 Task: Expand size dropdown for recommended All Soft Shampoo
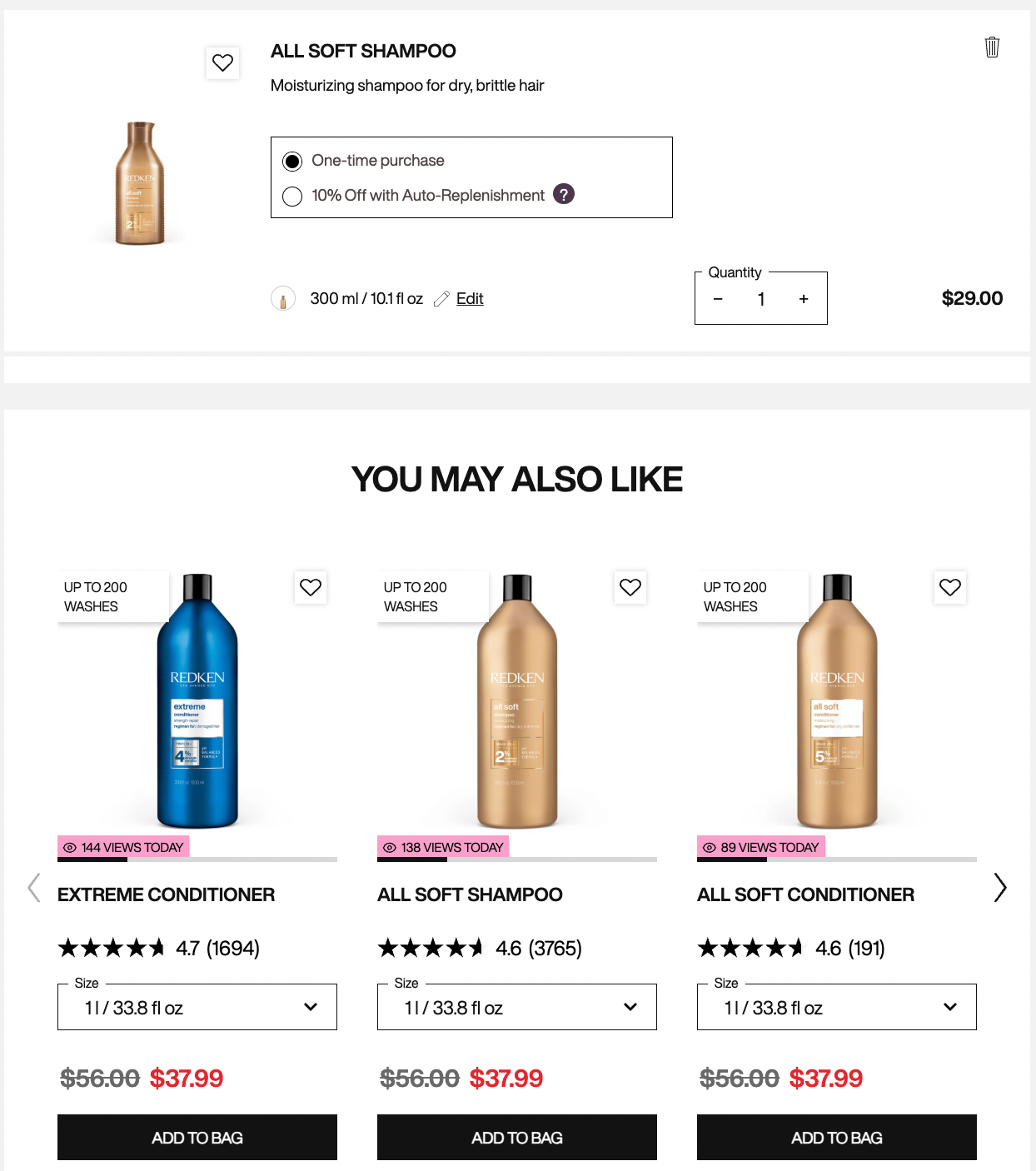coord(517,1007)
